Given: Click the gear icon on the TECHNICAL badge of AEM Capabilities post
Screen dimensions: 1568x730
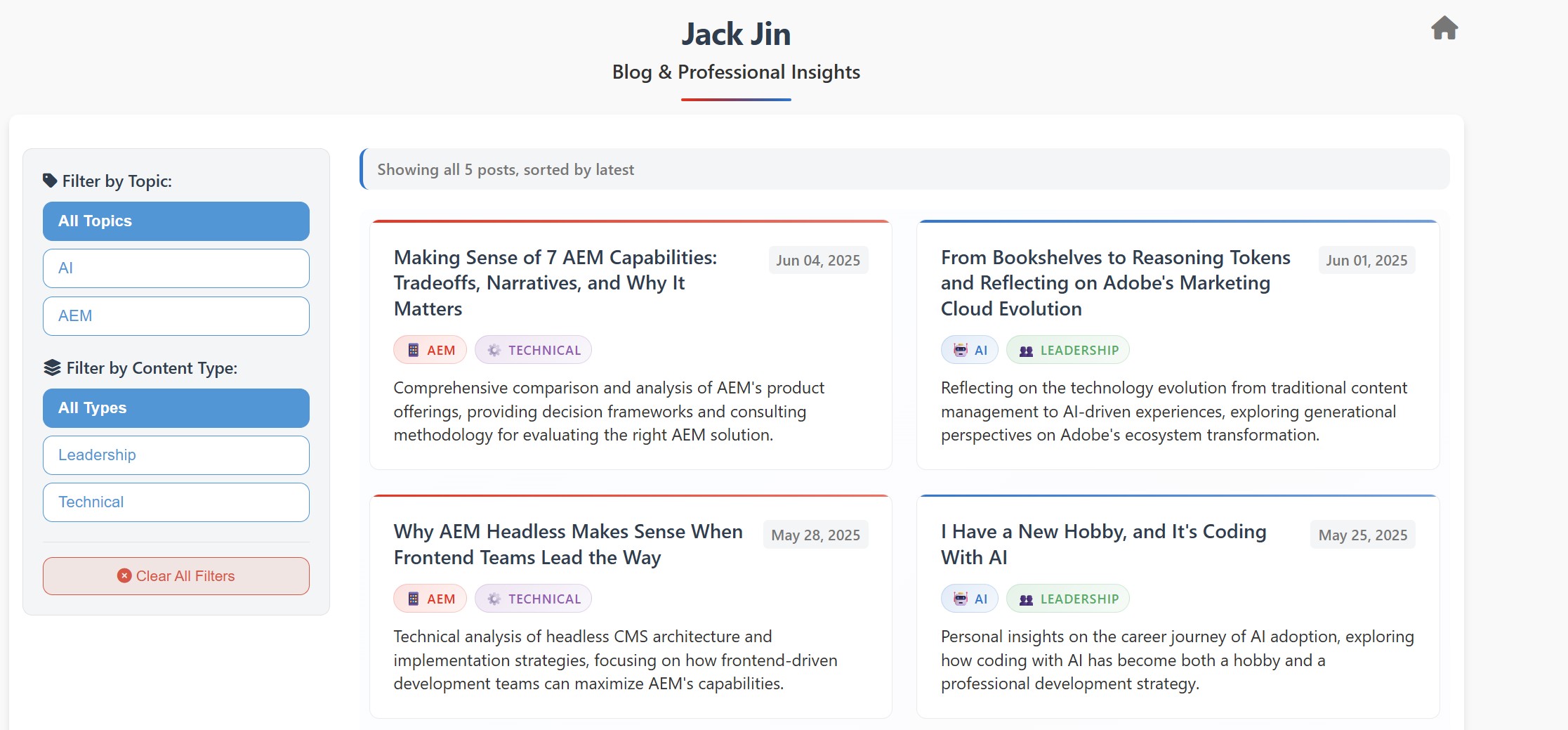Looking at the screenshot, I should (x=494, y=349).
